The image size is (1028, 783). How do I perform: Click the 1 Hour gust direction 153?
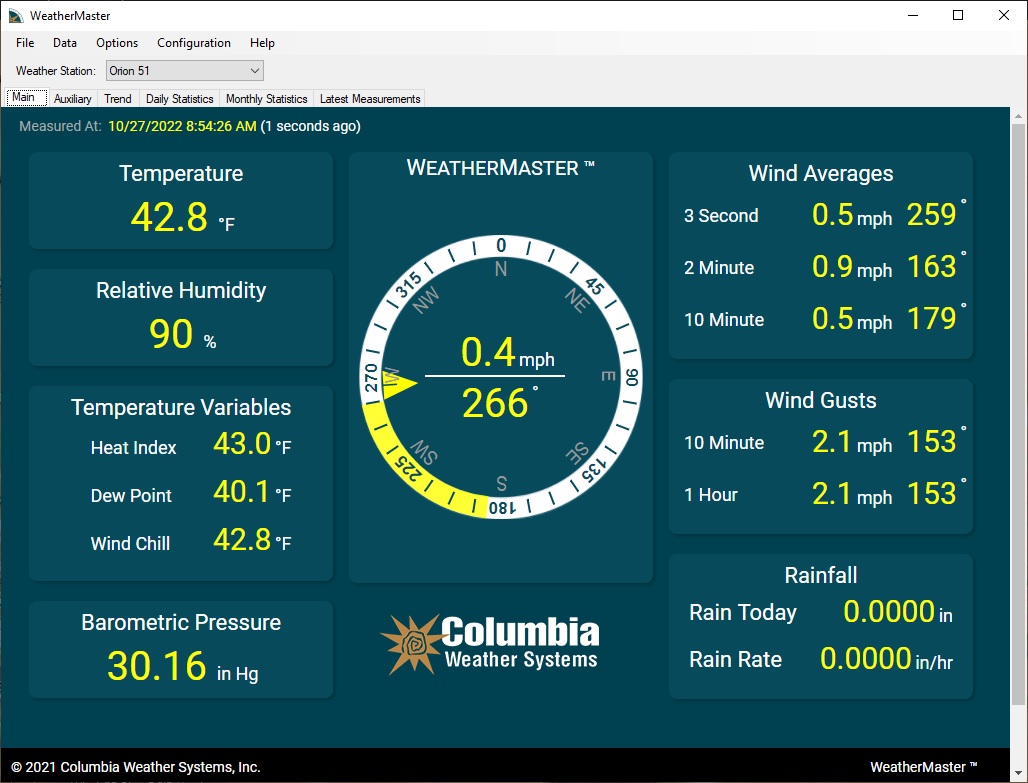pos(932,494)
